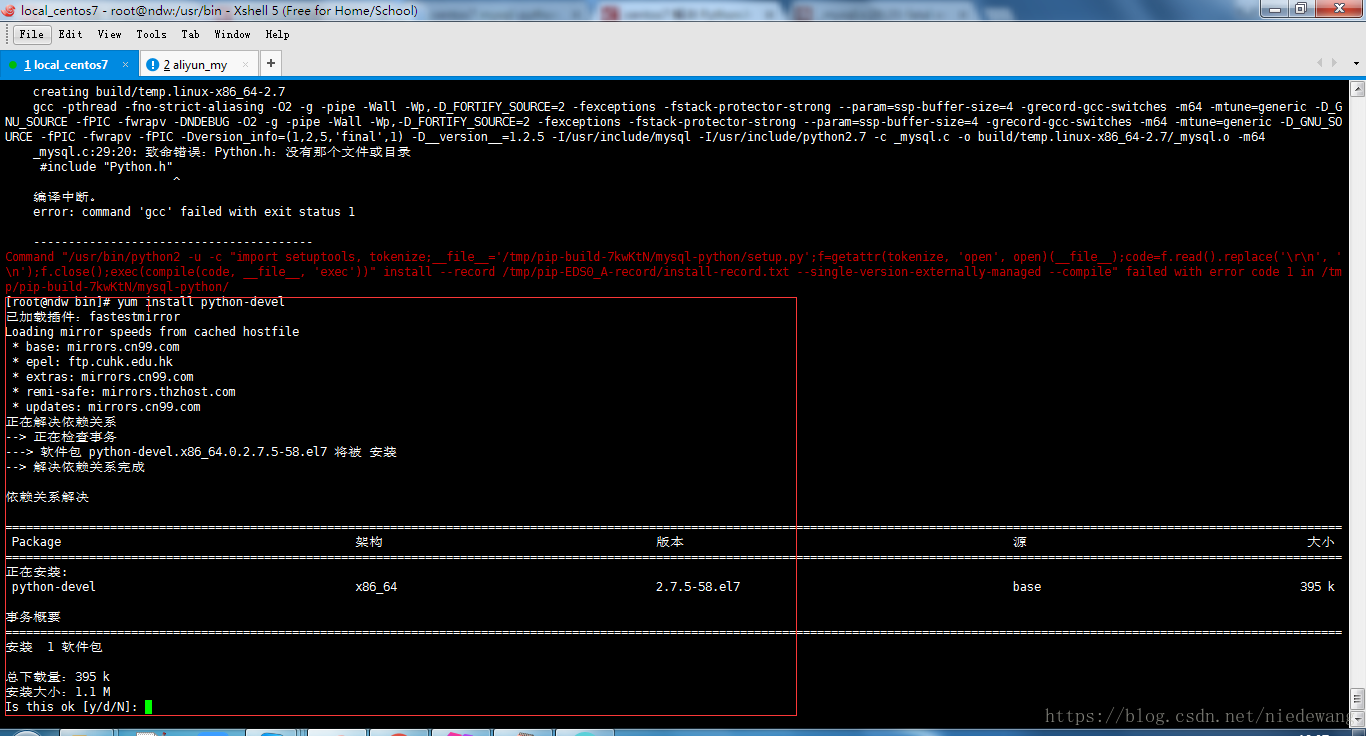1366x736 pixels.
Task: Click the version value '2.7.5-58.el7'
Action: [698, 587]
